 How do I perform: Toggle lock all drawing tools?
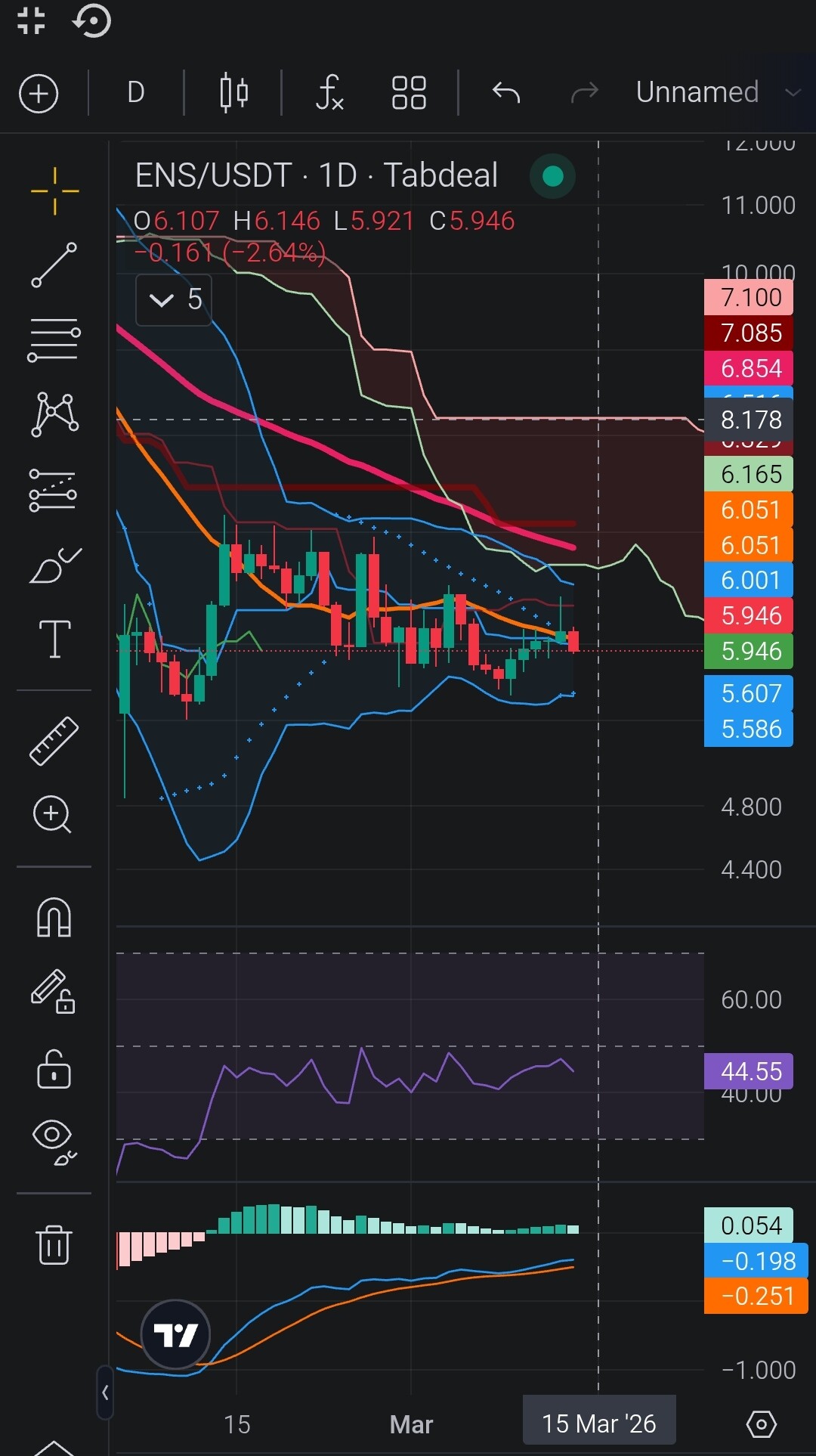[54, 1069]
